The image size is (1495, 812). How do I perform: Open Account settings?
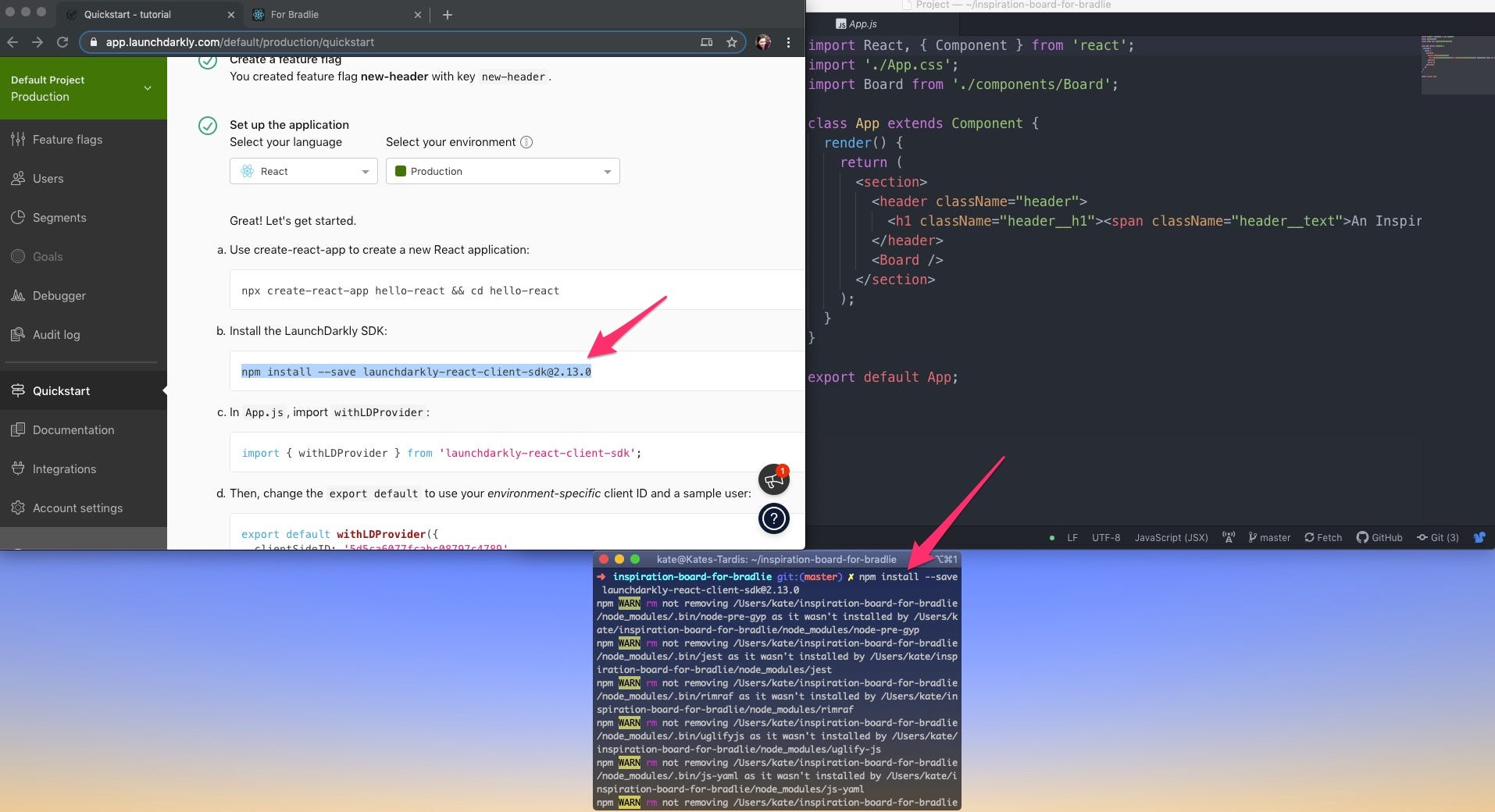click(77, 507)
